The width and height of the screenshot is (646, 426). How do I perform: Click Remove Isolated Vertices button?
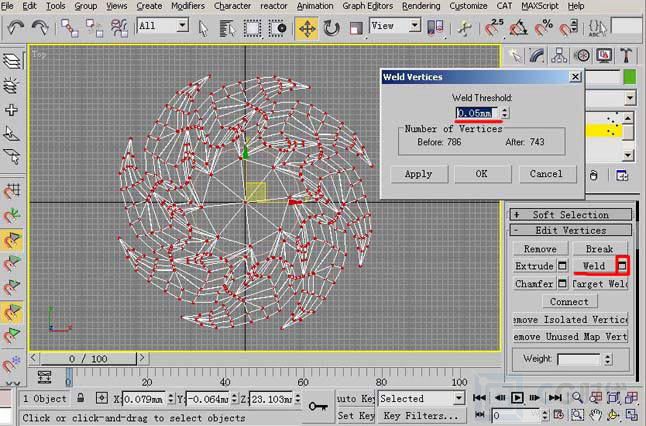point(571,319)
